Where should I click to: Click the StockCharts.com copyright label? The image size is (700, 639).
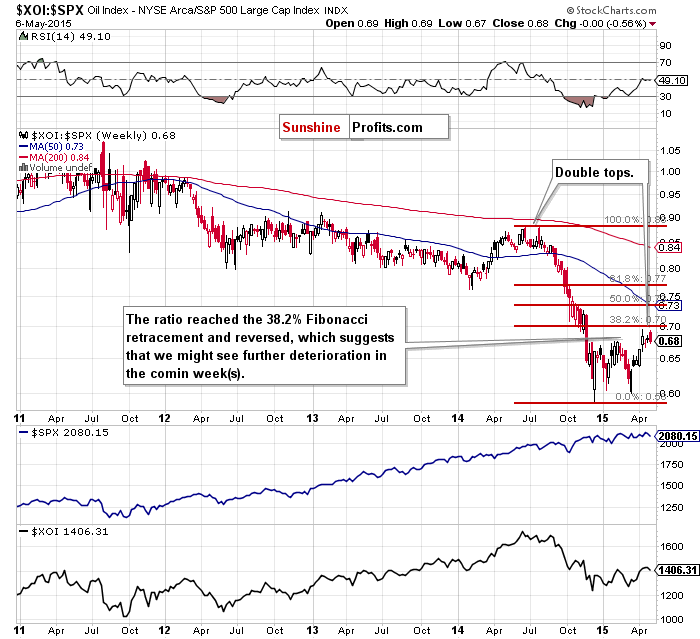click(x=611, y=10)
